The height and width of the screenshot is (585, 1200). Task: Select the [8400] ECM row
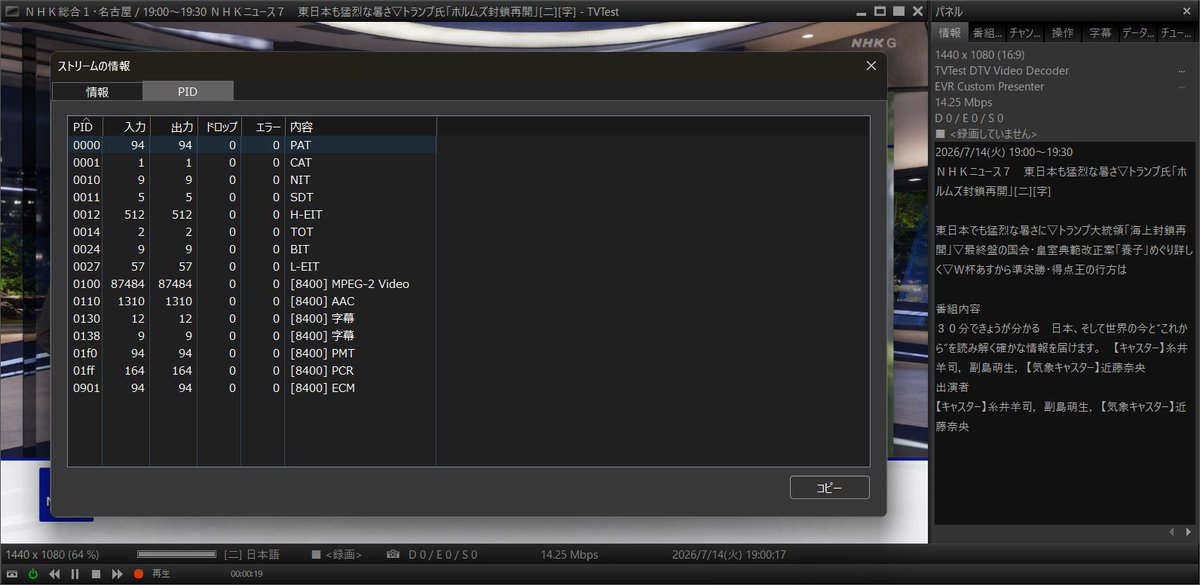(x=252, y=388)
